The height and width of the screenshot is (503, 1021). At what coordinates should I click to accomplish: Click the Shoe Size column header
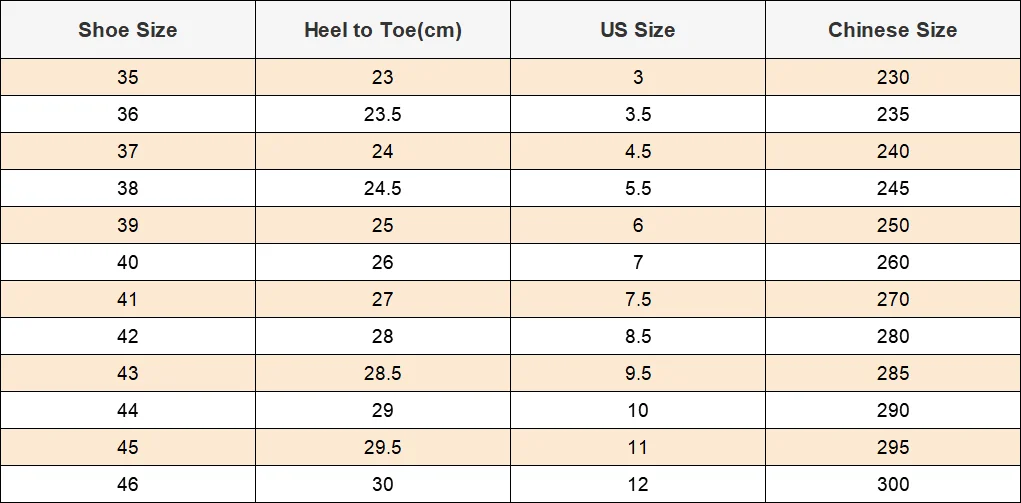(x=128, y=30)
